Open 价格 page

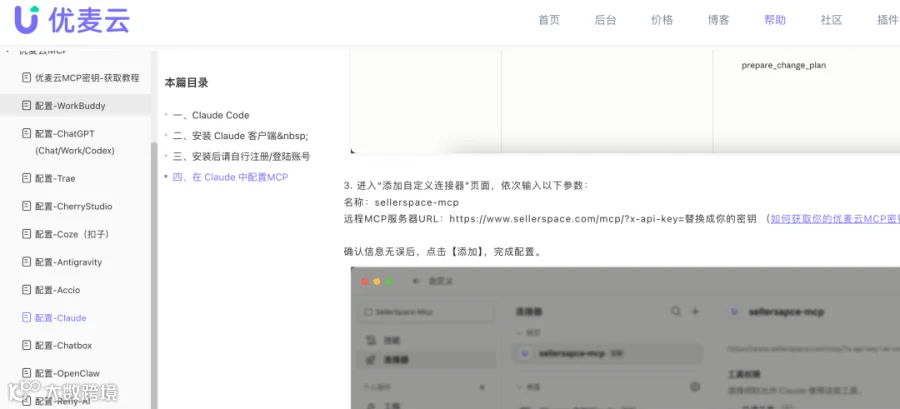[662, 20]
